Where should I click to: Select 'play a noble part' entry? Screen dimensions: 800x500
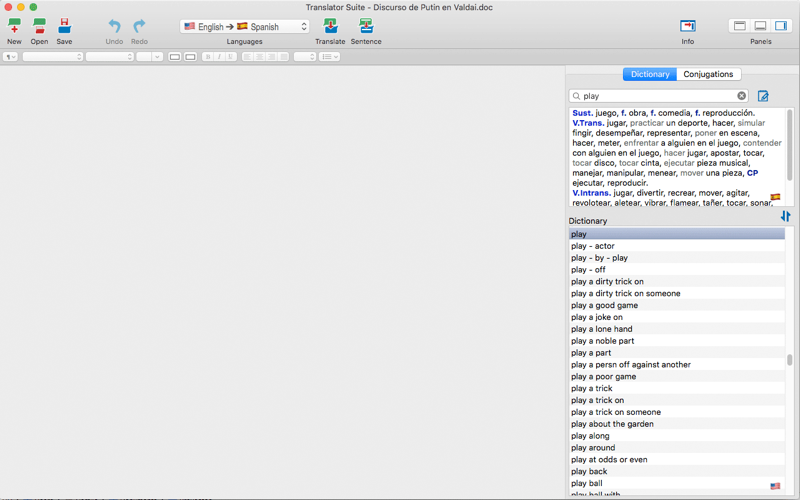[677, 341]
